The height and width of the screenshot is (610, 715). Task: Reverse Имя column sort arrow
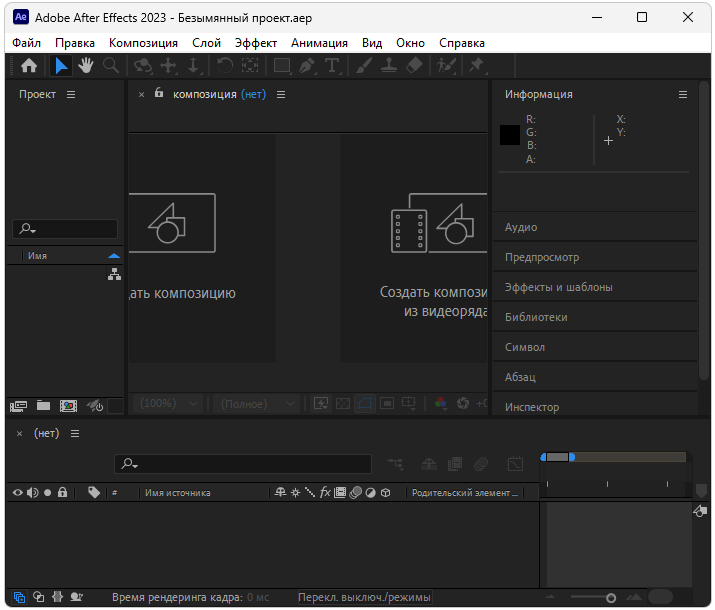[x=114, y=256]
